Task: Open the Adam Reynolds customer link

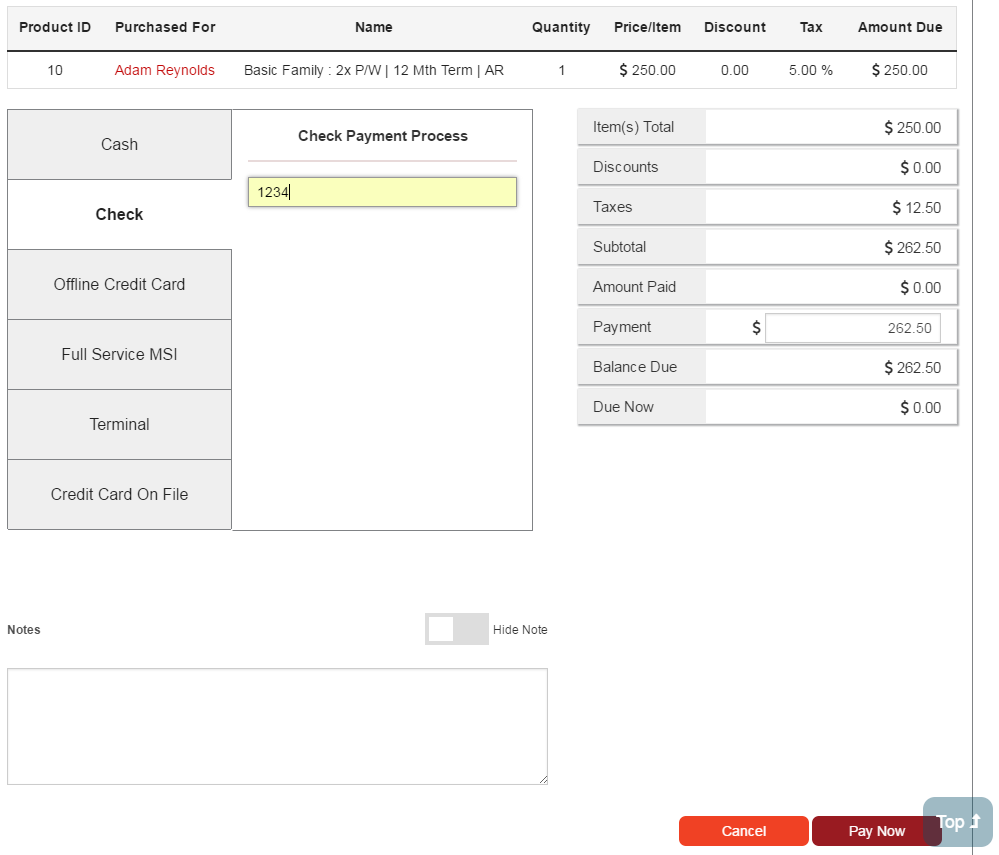Action: pyautogui.click(x=164, y=71)
